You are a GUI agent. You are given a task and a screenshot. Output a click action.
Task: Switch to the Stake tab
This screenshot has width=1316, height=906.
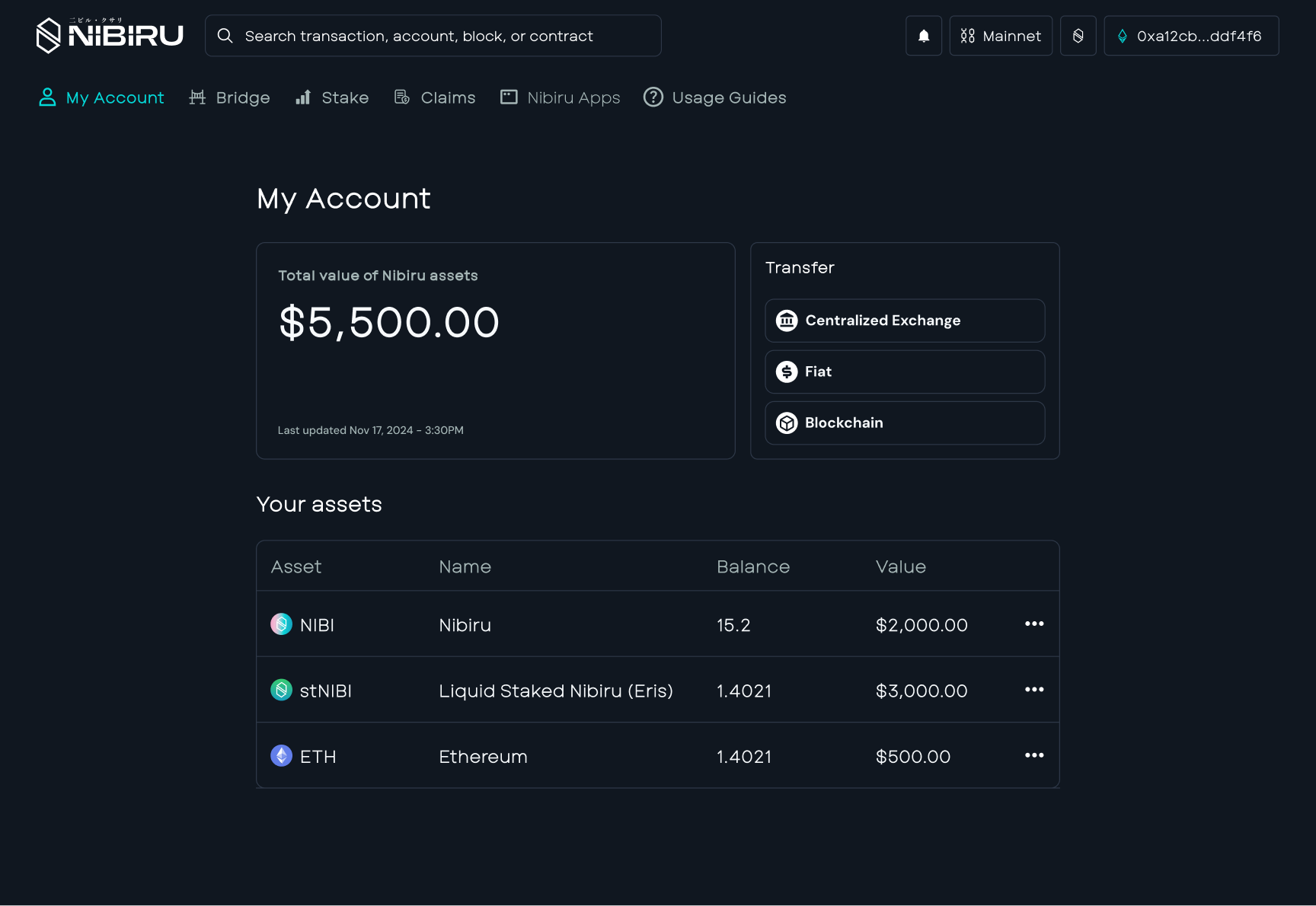(332, 97)
